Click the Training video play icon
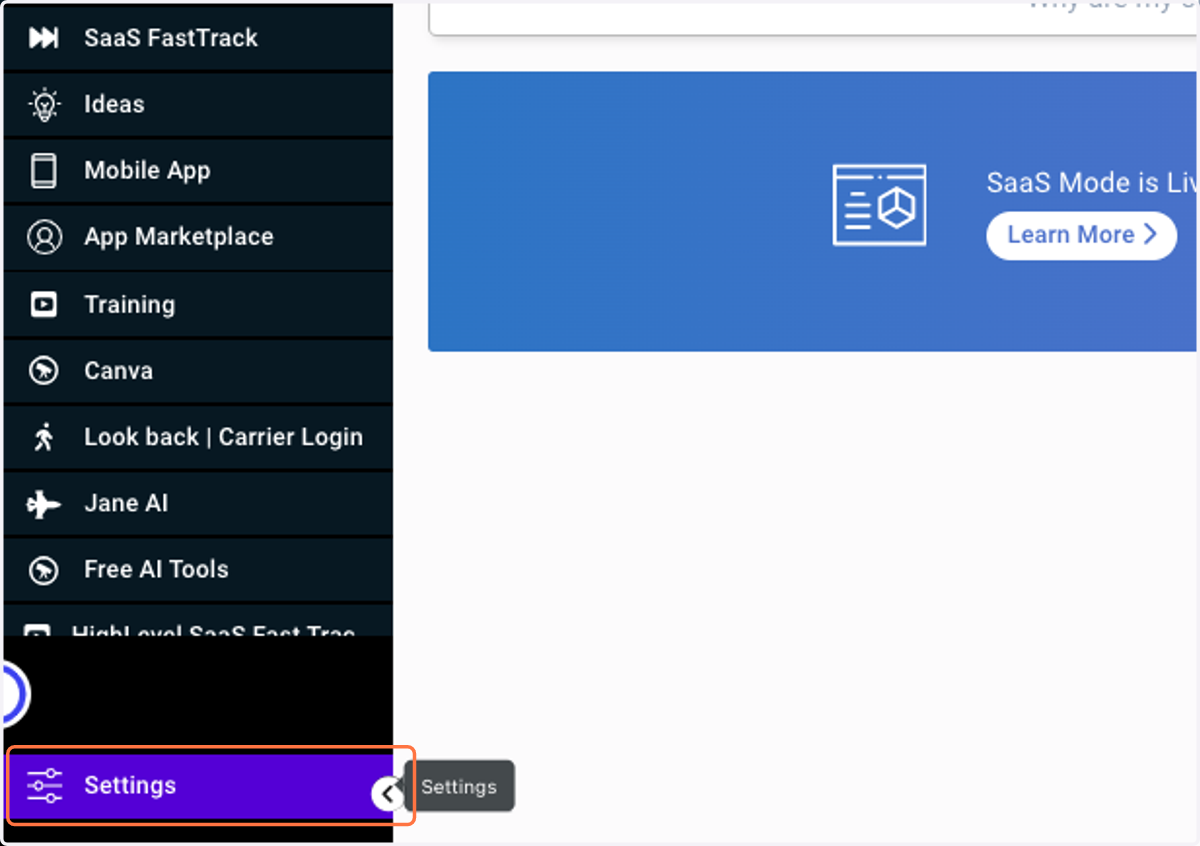This screenshot has height=846, width=1200. coord(43,304)
